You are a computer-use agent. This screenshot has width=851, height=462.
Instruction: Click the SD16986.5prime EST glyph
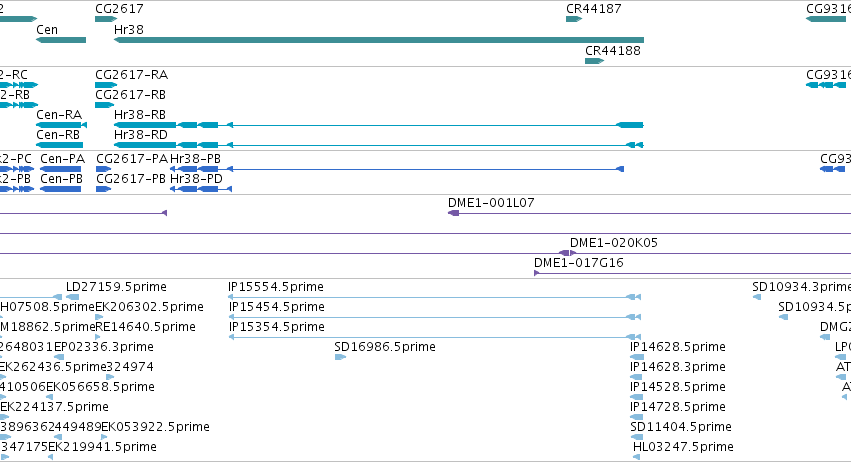click(340, 357)
